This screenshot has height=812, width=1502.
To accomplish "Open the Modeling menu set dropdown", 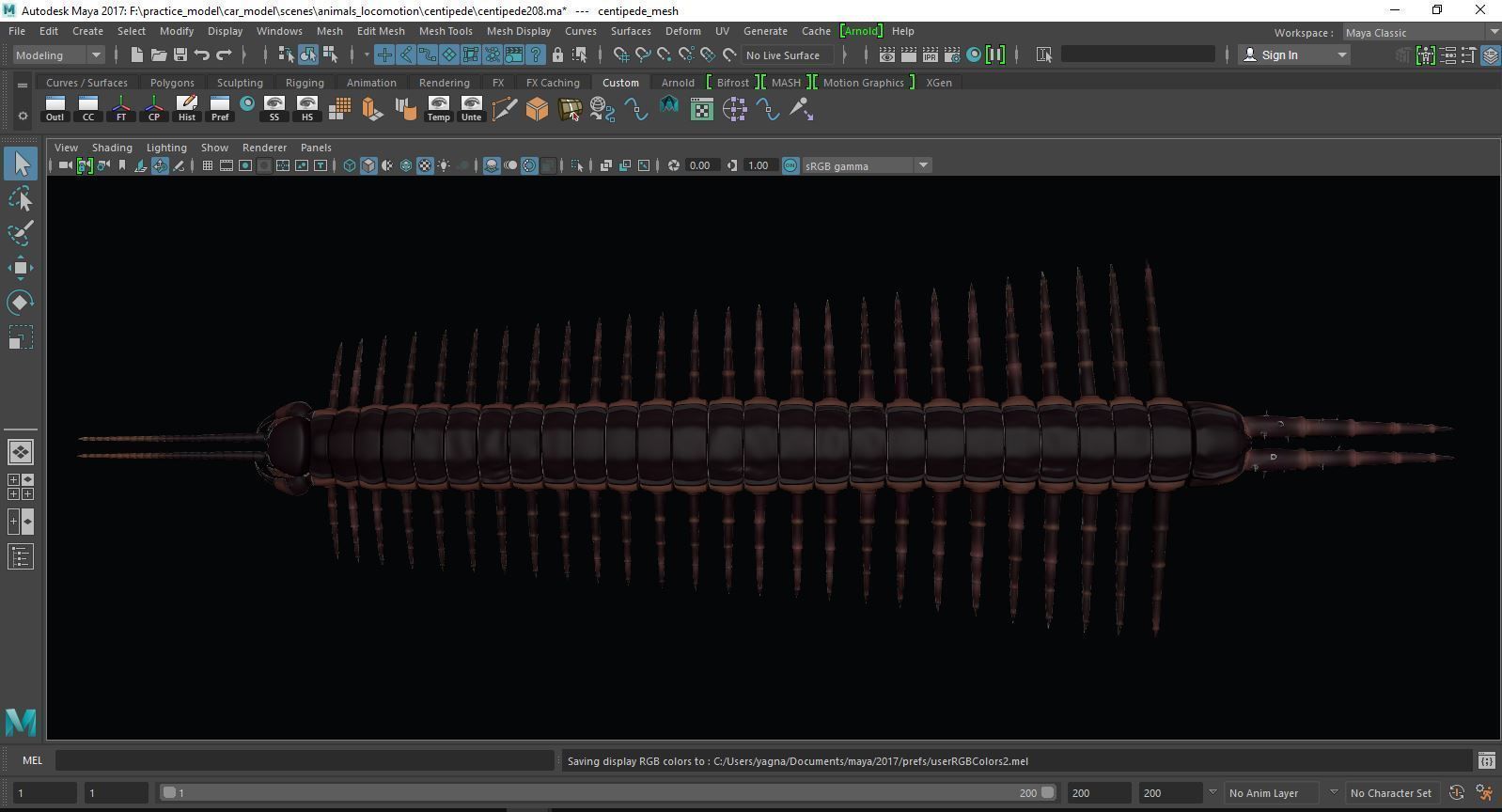I will [58, 55].
